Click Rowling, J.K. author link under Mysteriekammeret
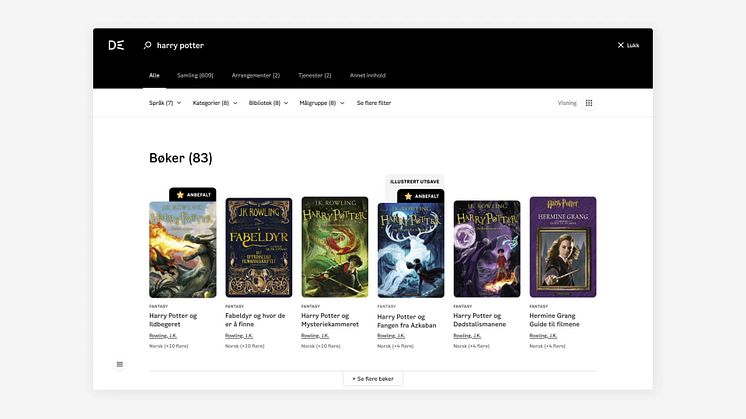 [315, 336]
